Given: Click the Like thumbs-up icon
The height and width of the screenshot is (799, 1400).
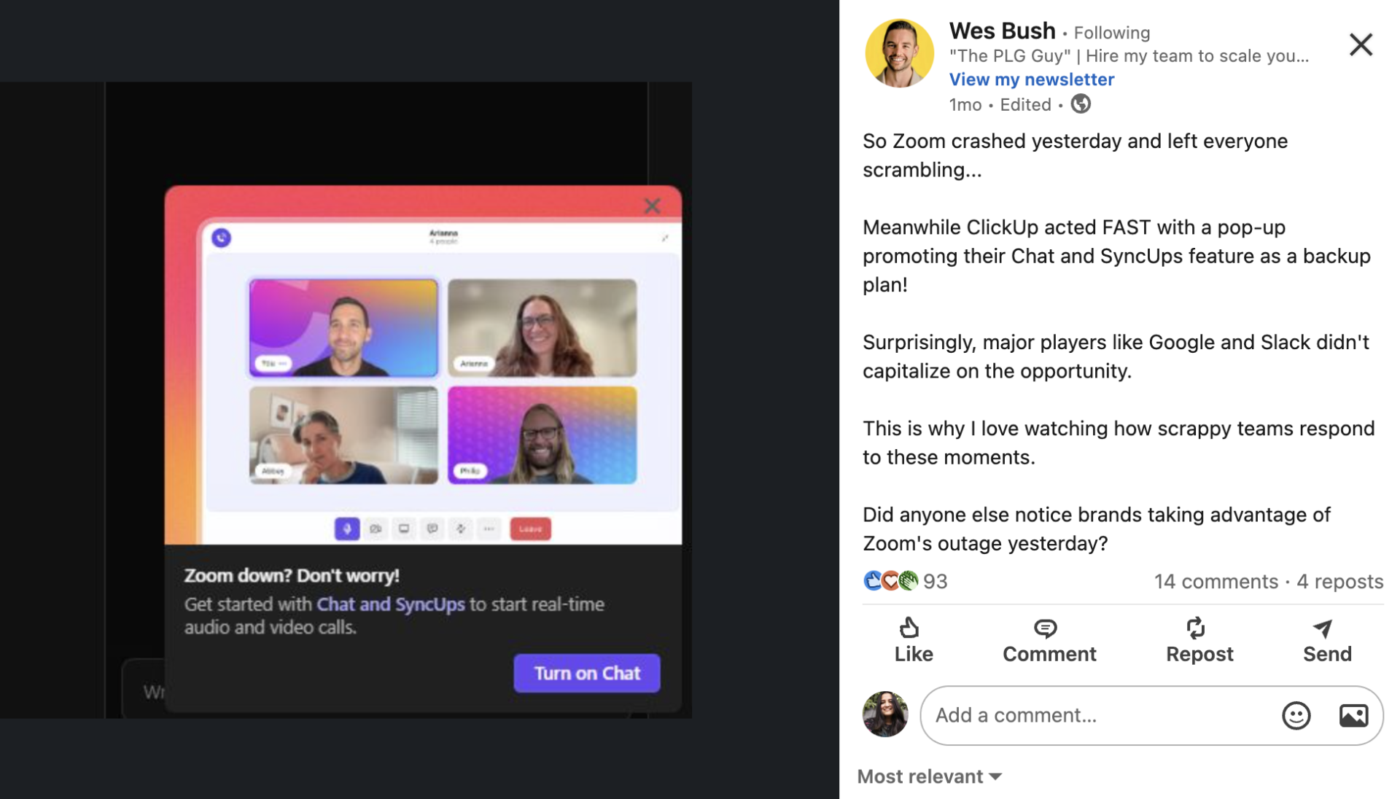Looking at the screenshot, I should tap(910, 627).
